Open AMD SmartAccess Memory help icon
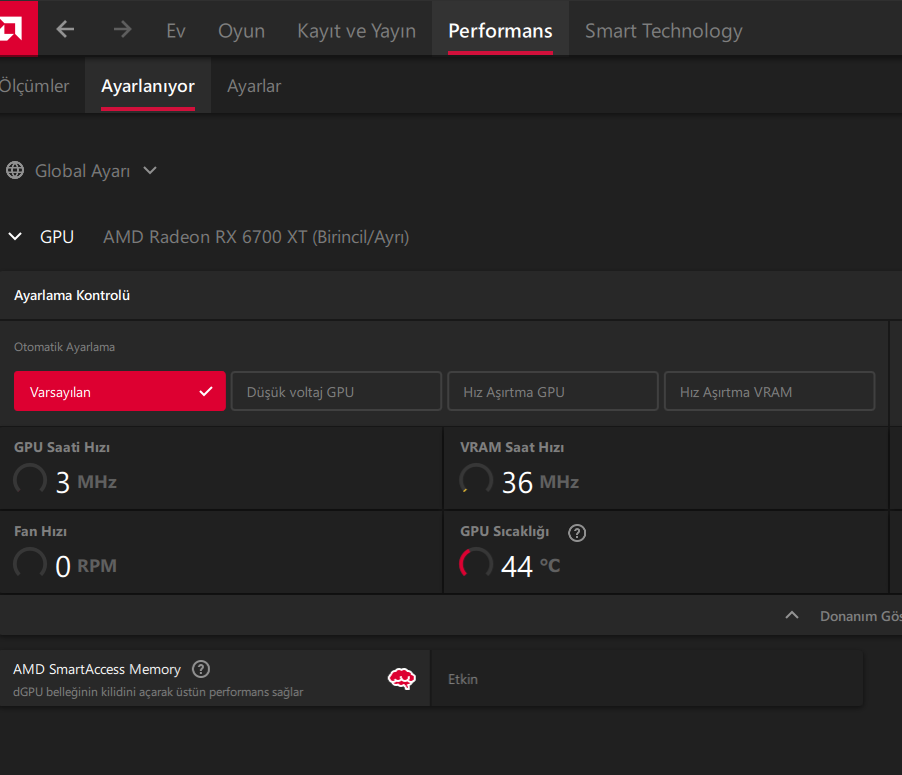 (201, 669)
